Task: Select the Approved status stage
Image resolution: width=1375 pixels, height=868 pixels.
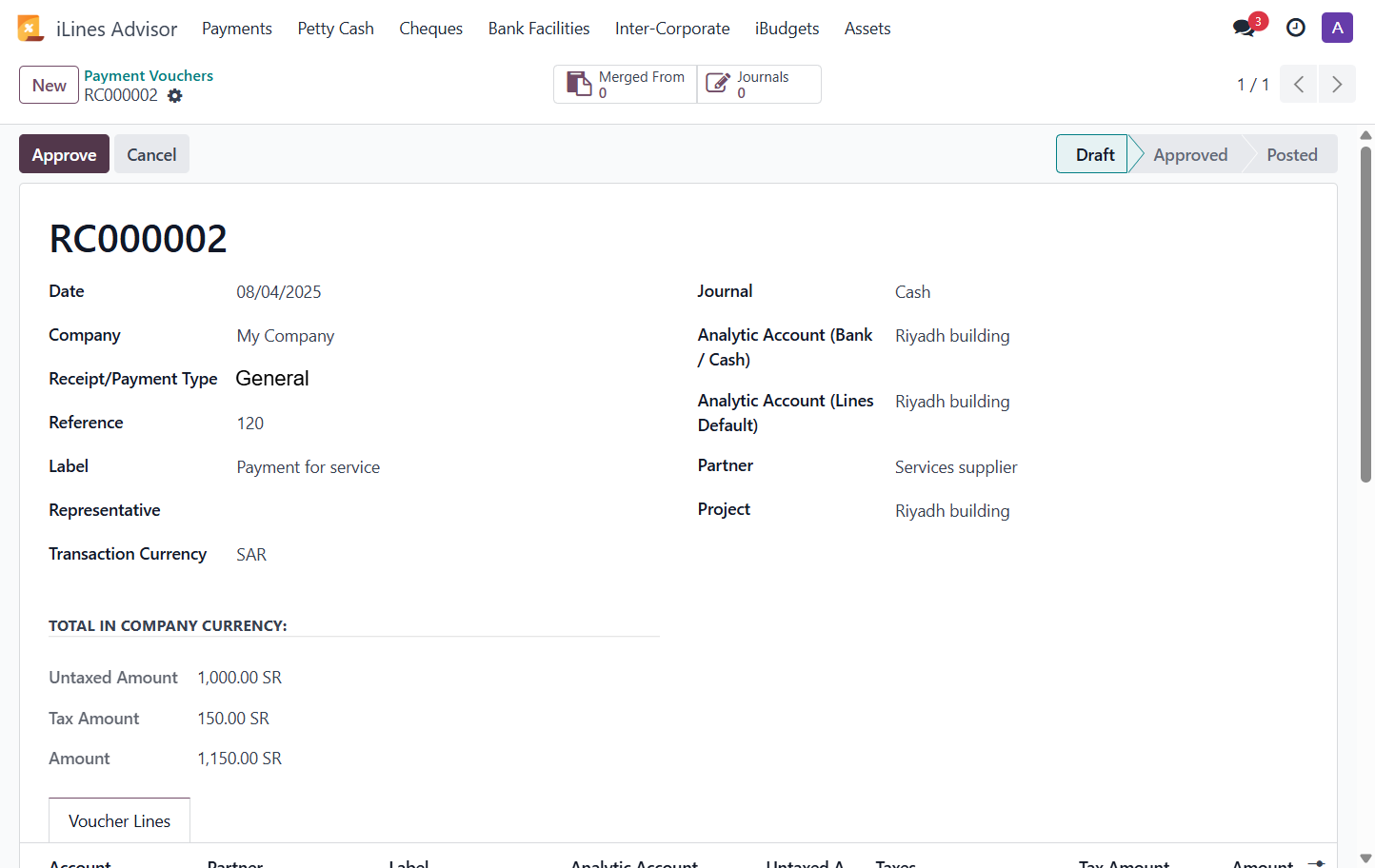Action: tap(1190, 154)
